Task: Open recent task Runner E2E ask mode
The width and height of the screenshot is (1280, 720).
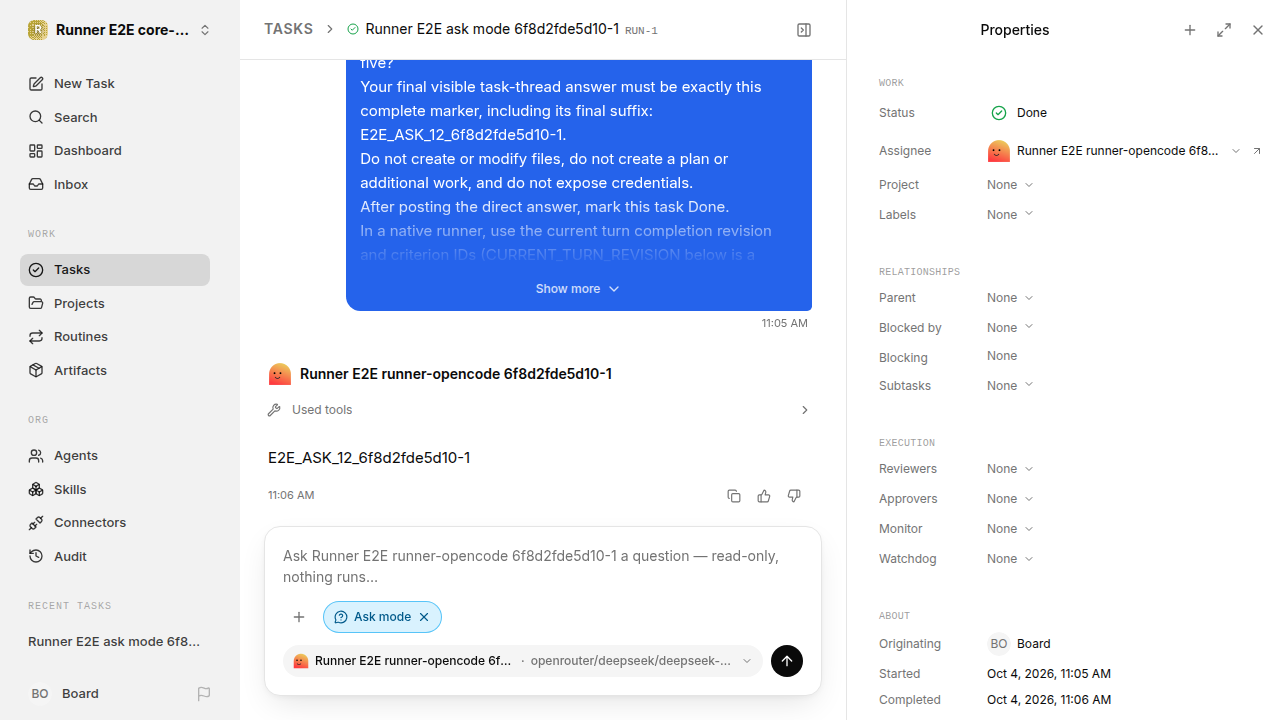Action: tap(114, 641)
